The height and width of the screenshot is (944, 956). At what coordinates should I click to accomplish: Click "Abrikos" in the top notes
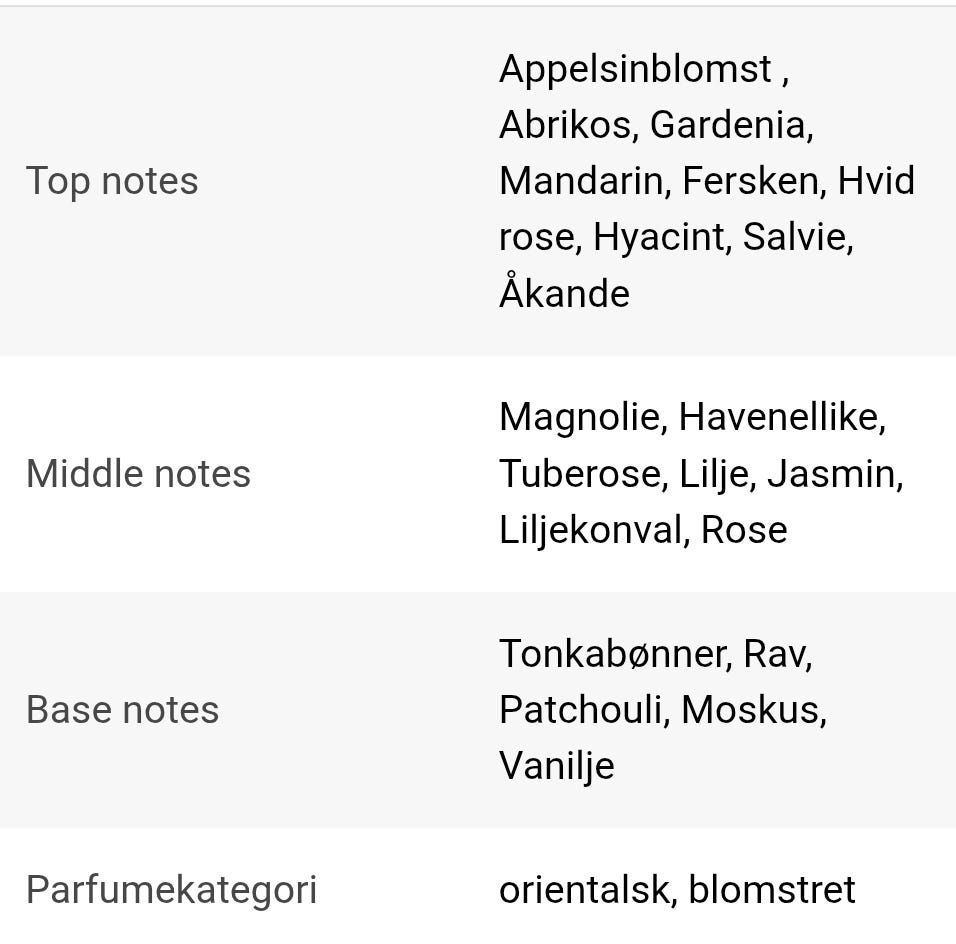[565, 125]
